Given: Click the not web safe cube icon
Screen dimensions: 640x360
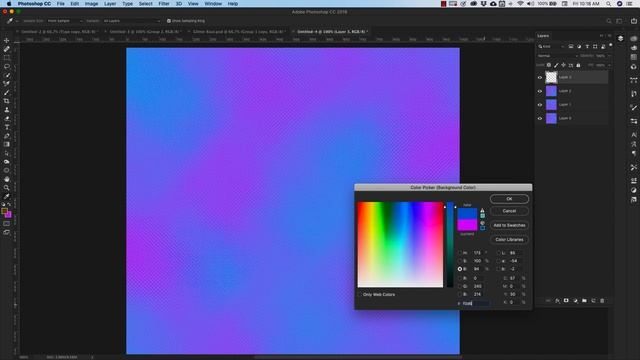Looking at the screenshot, I should pos(482,223).
